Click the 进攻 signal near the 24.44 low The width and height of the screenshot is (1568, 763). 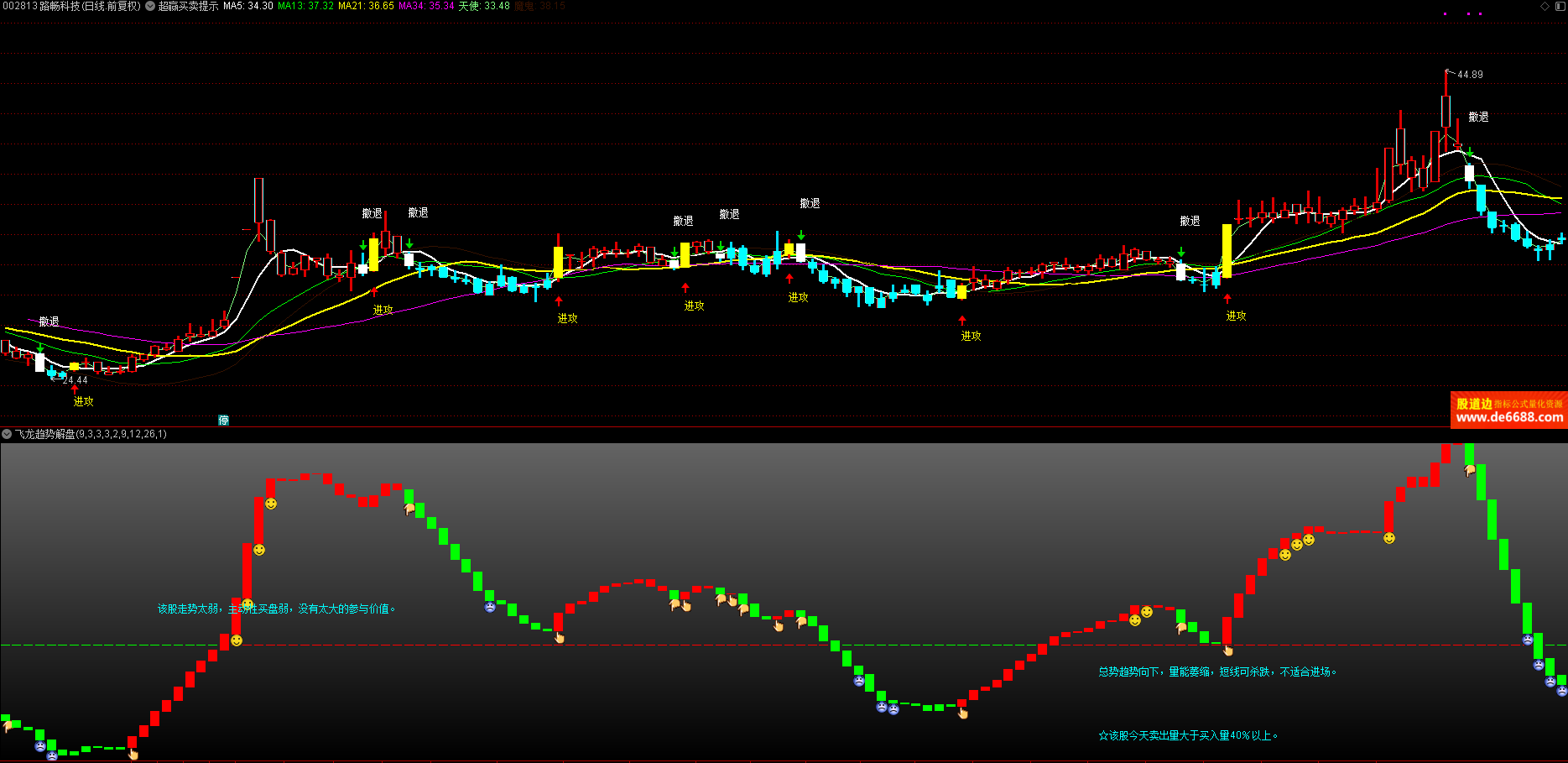pyautogui.click(x=83, y=401)
